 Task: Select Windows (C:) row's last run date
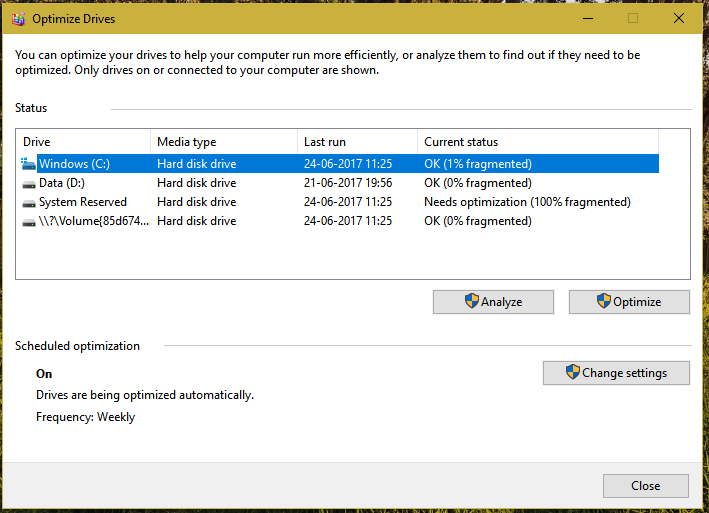(348, 164)
